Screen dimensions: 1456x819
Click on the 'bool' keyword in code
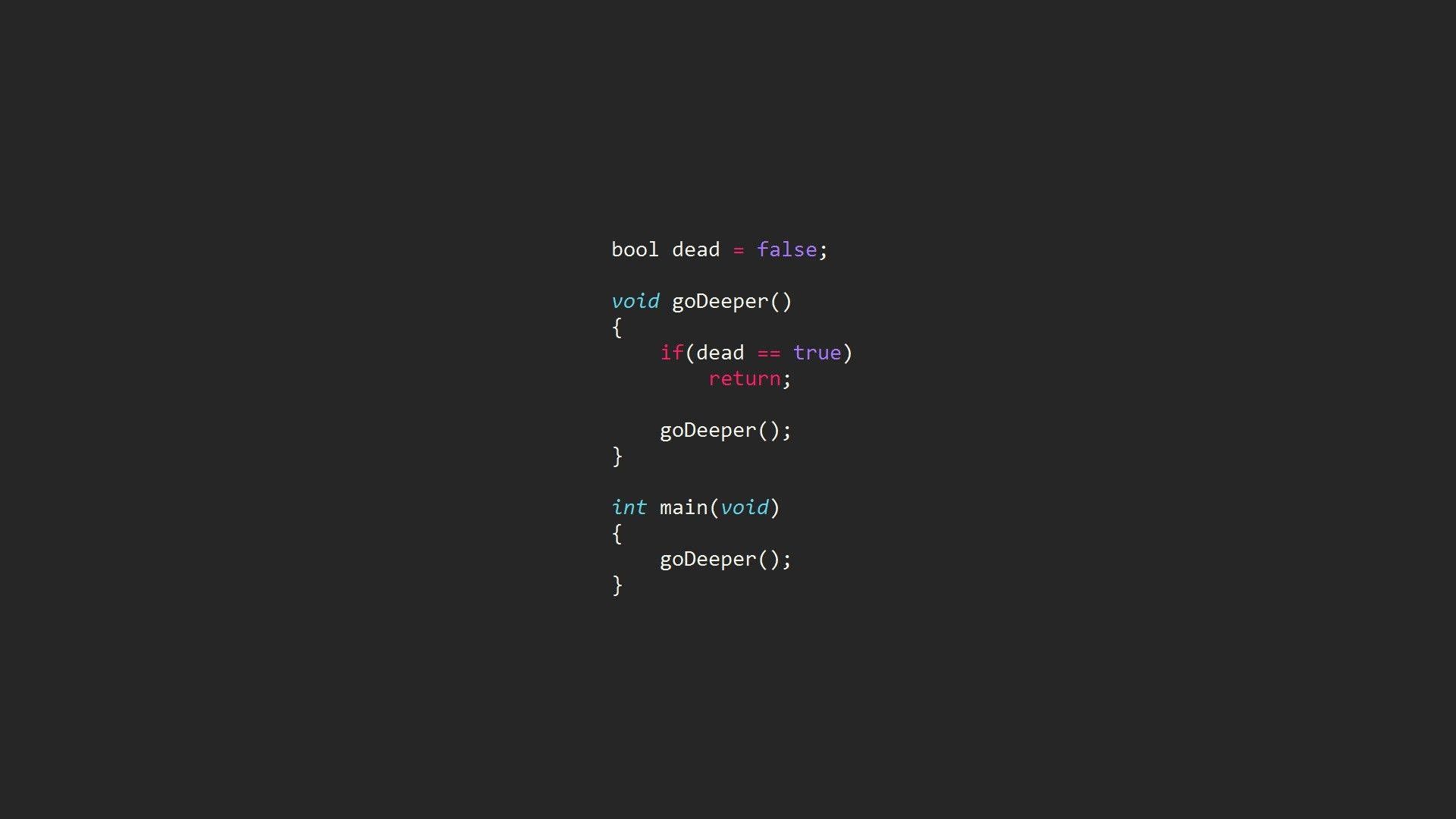click(x=629, y=249)
